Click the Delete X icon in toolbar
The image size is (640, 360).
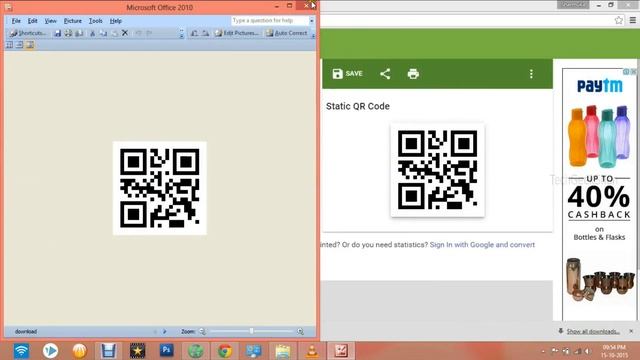click(x=125, y=33)
